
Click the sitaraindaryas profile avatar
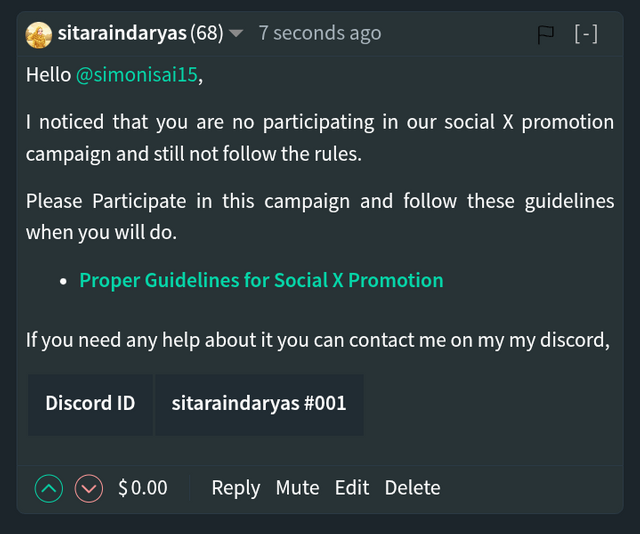coord(39,35)
